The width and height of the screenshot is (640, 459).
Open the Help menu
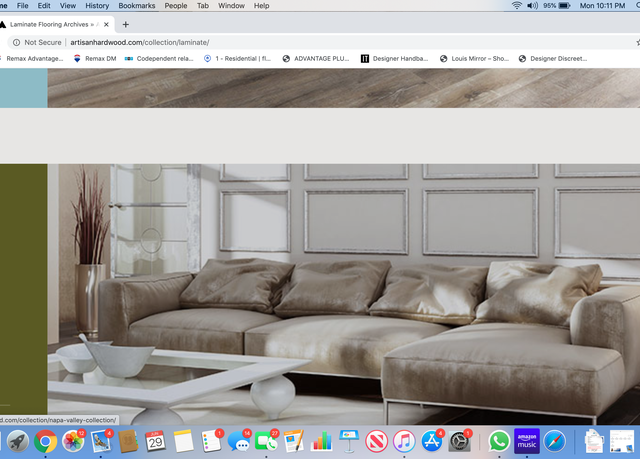[262, 6]
